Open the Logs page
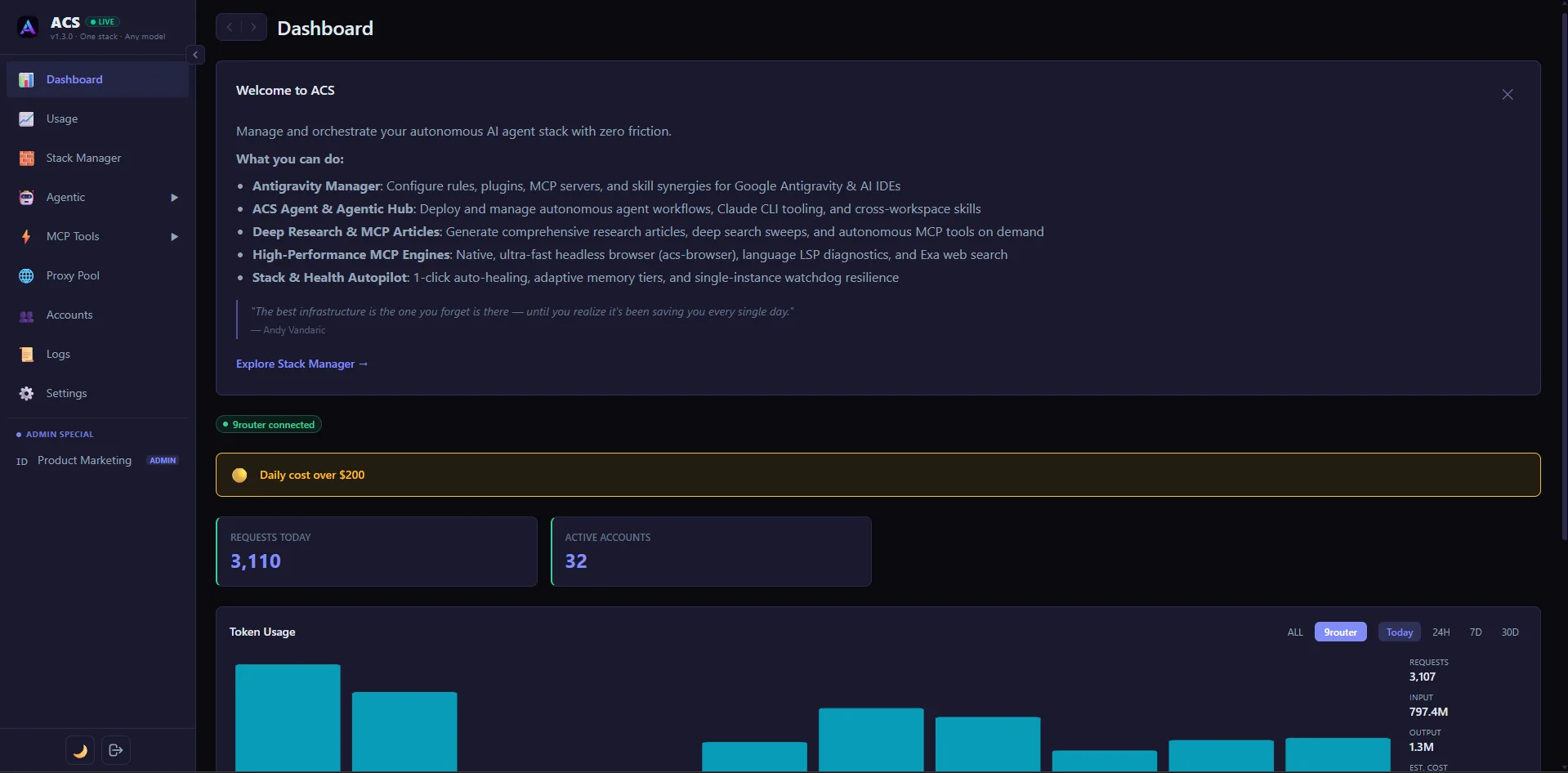The width and height of the screenshot is (1568, 773). click(97, 354)
